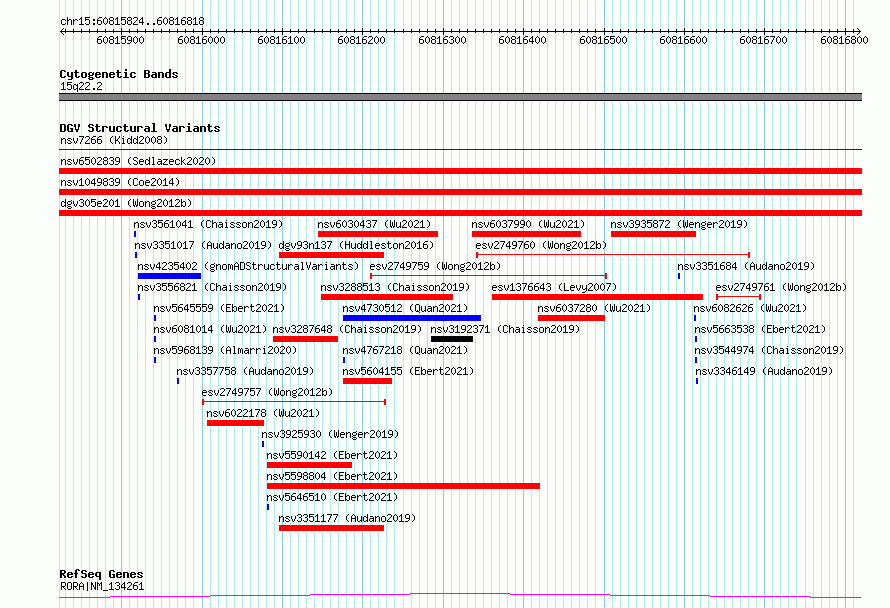The width and height of the screenshot is (890, 608).
Task: Click the nsv6082626 (Wu2021) label
Action: [750, 308]
